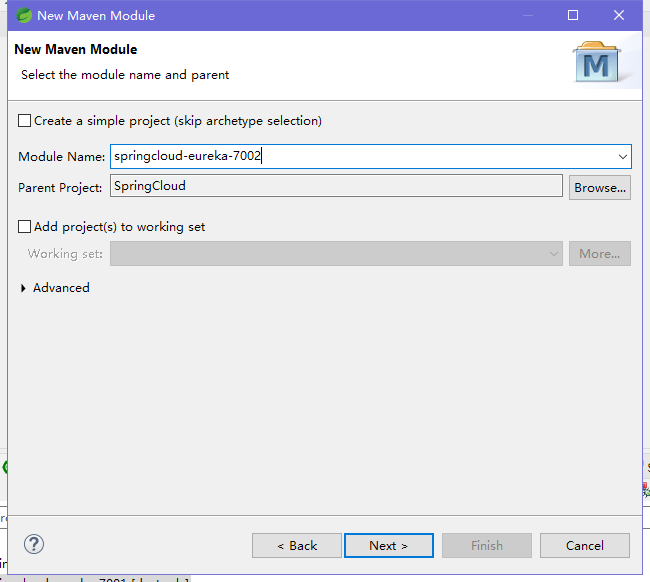Cancel the New Maven Module wizard

[585, 546]
